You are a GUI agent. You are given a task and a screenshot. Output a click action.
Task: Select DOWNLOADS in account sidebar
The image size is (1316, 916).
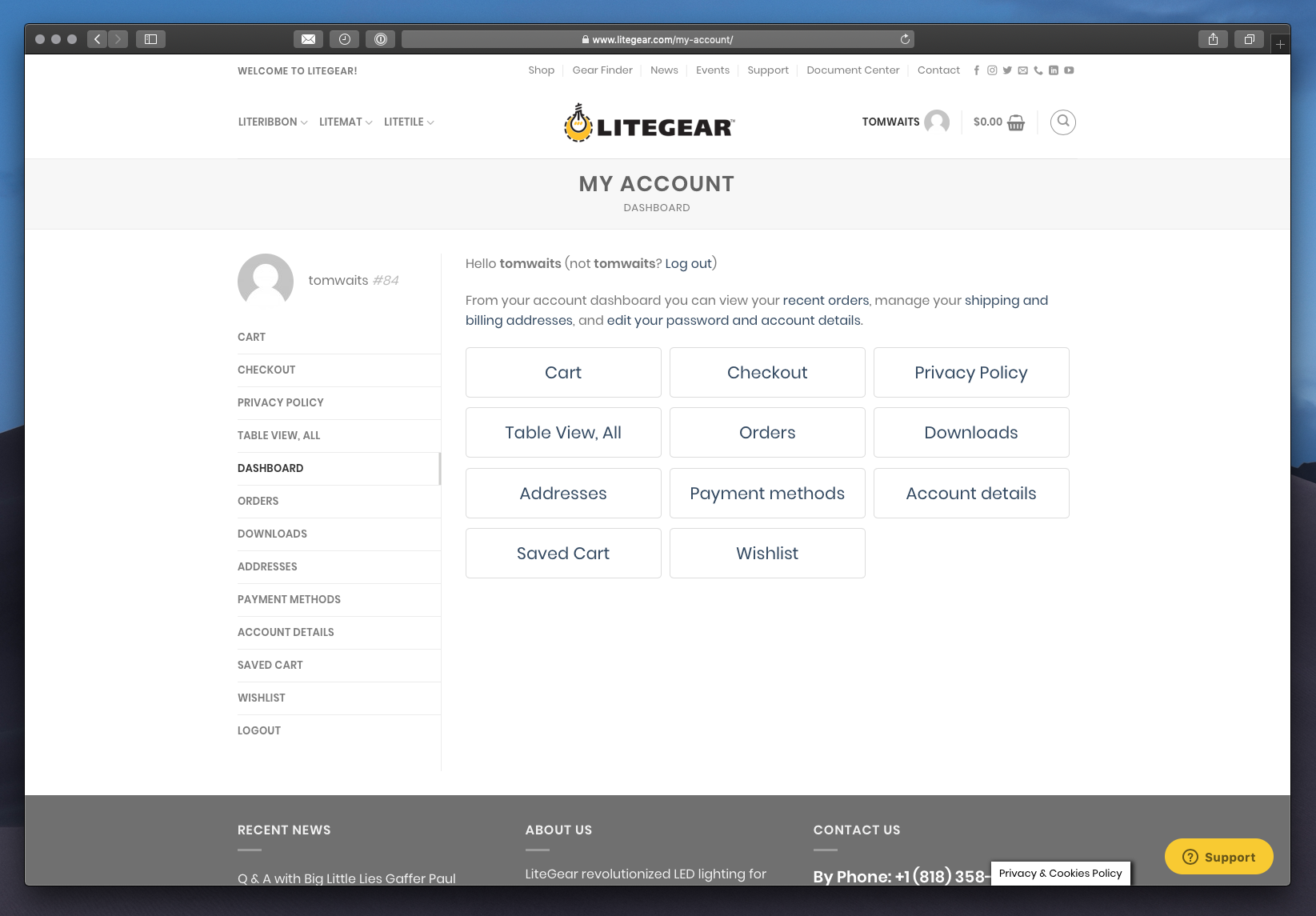pos(339,534)
